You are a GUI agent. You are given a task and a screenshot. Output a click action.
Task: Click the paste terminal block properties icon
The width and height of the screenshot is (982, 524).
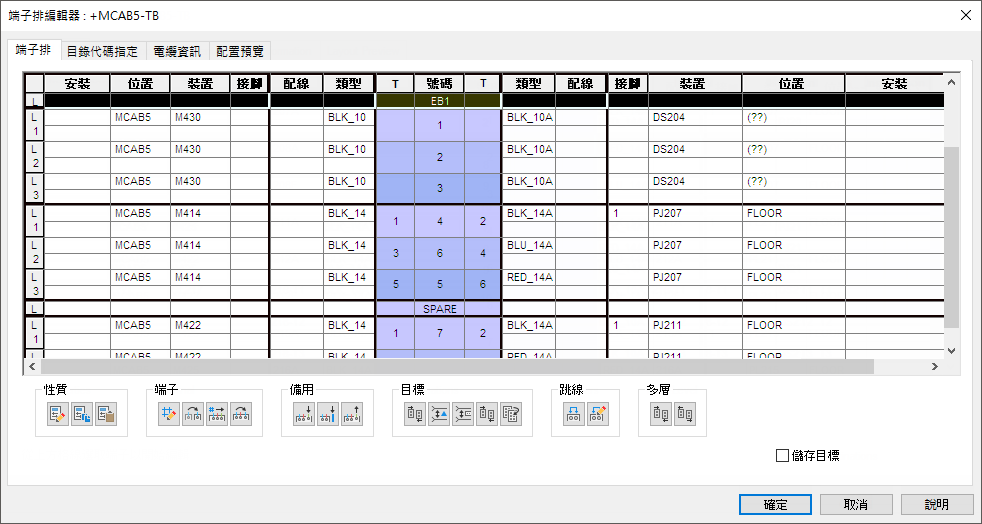tap(106, 414)
